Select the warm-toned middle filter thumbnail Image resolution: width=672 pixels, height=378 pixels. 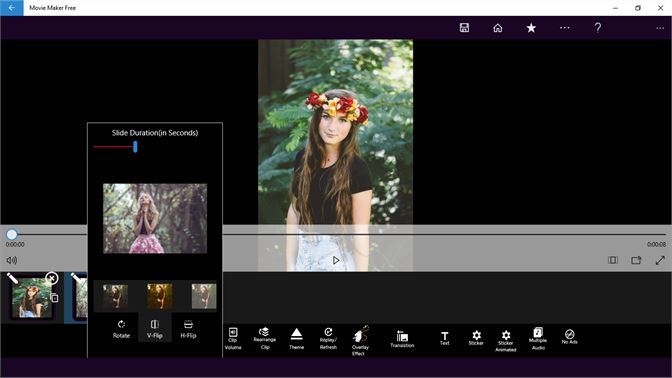pyautogui.click(x=160, y=296)
